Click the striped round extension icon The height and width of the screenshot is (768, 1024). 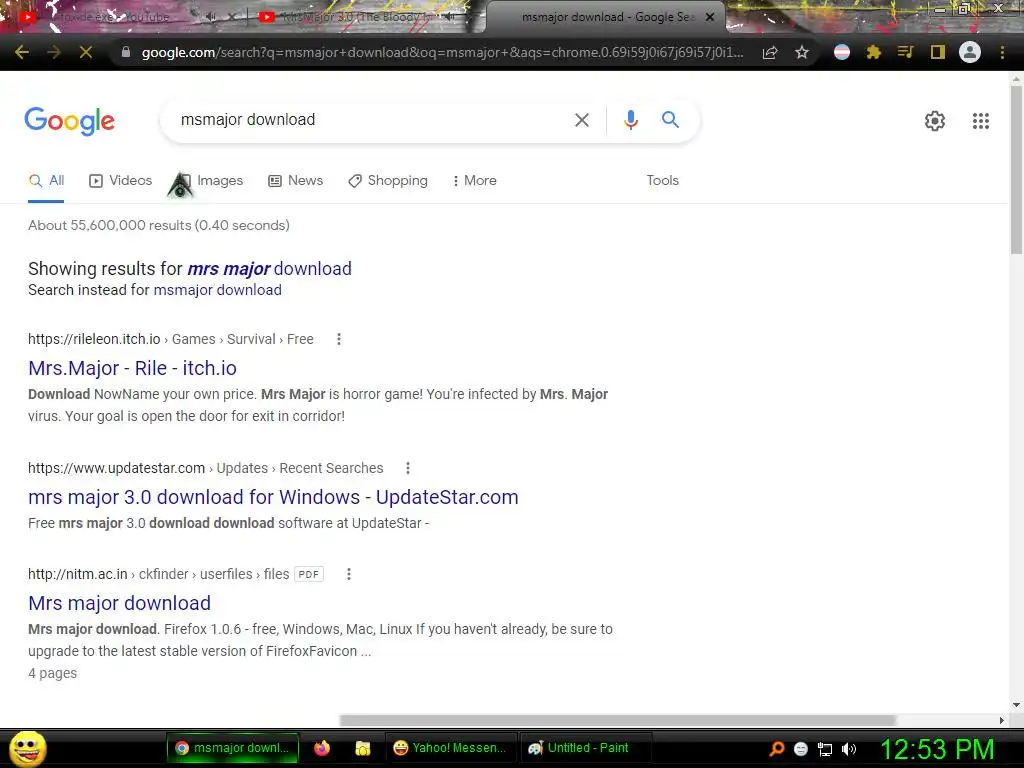842,52
